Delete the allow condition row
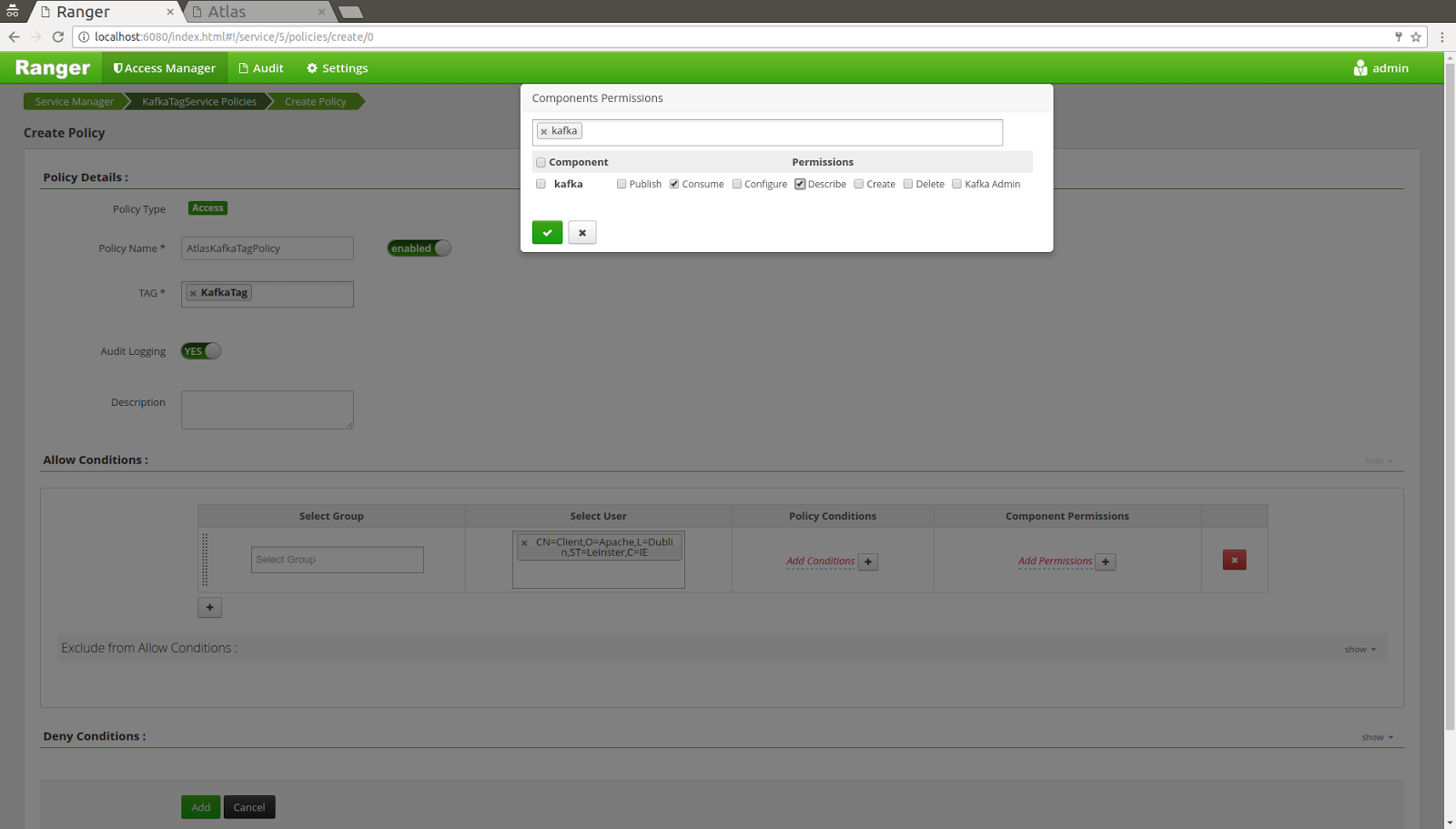Screen dimensions: 1456x829 [1234, 560]
